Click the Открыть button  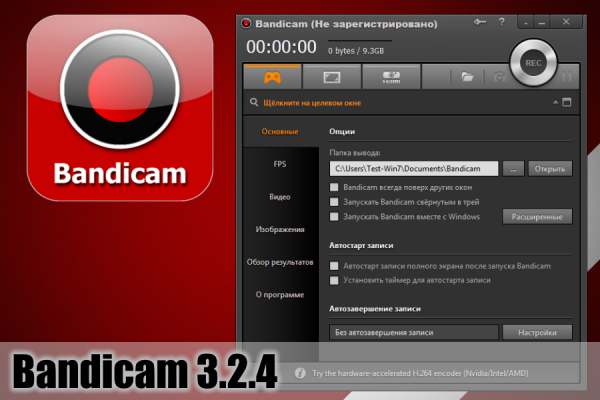[x=550, y=169]
